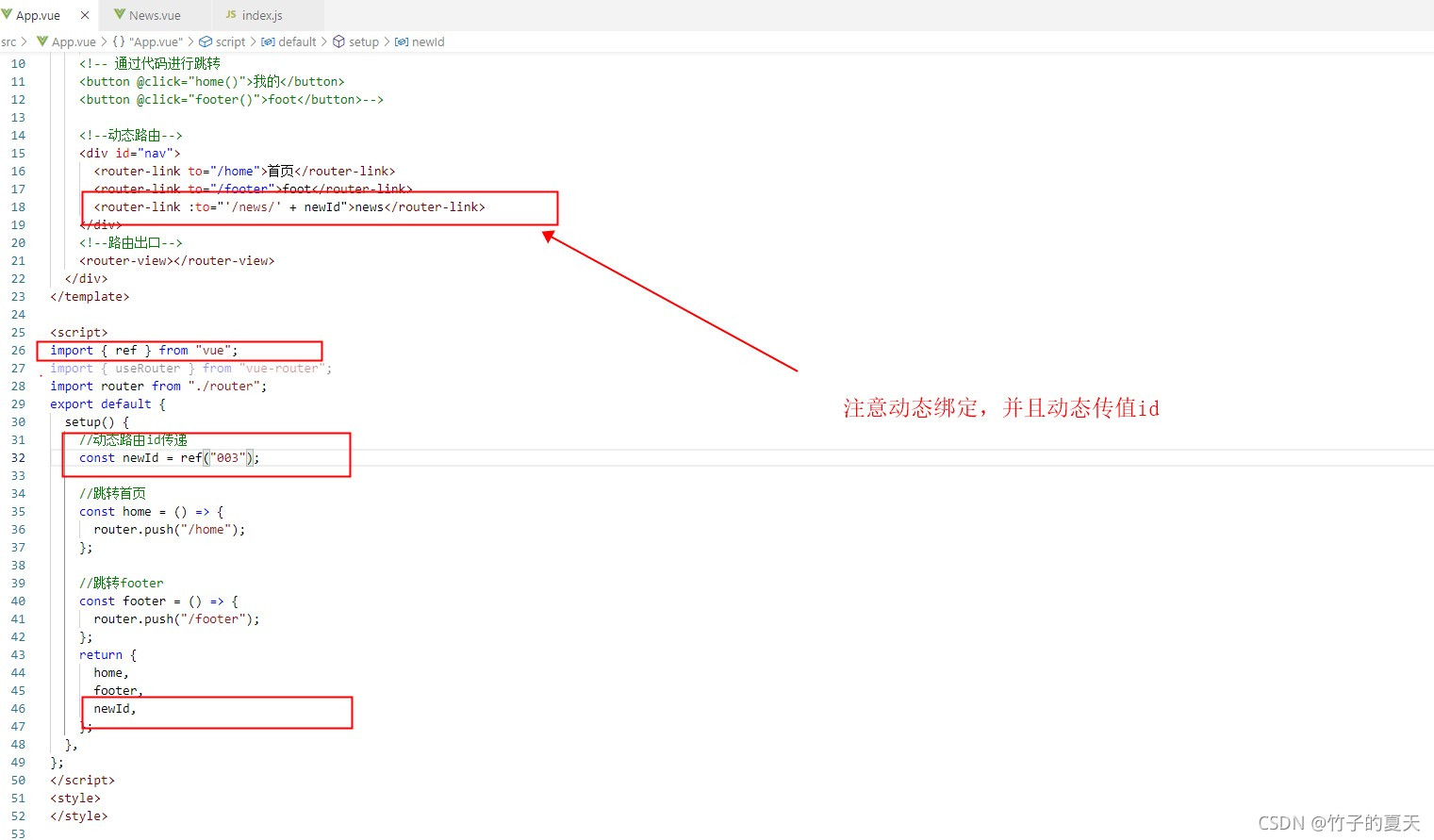Click the greyed import useRouter line
Image resolution: width=1434 pixels, height=840 pixels.
pos(190,368)
